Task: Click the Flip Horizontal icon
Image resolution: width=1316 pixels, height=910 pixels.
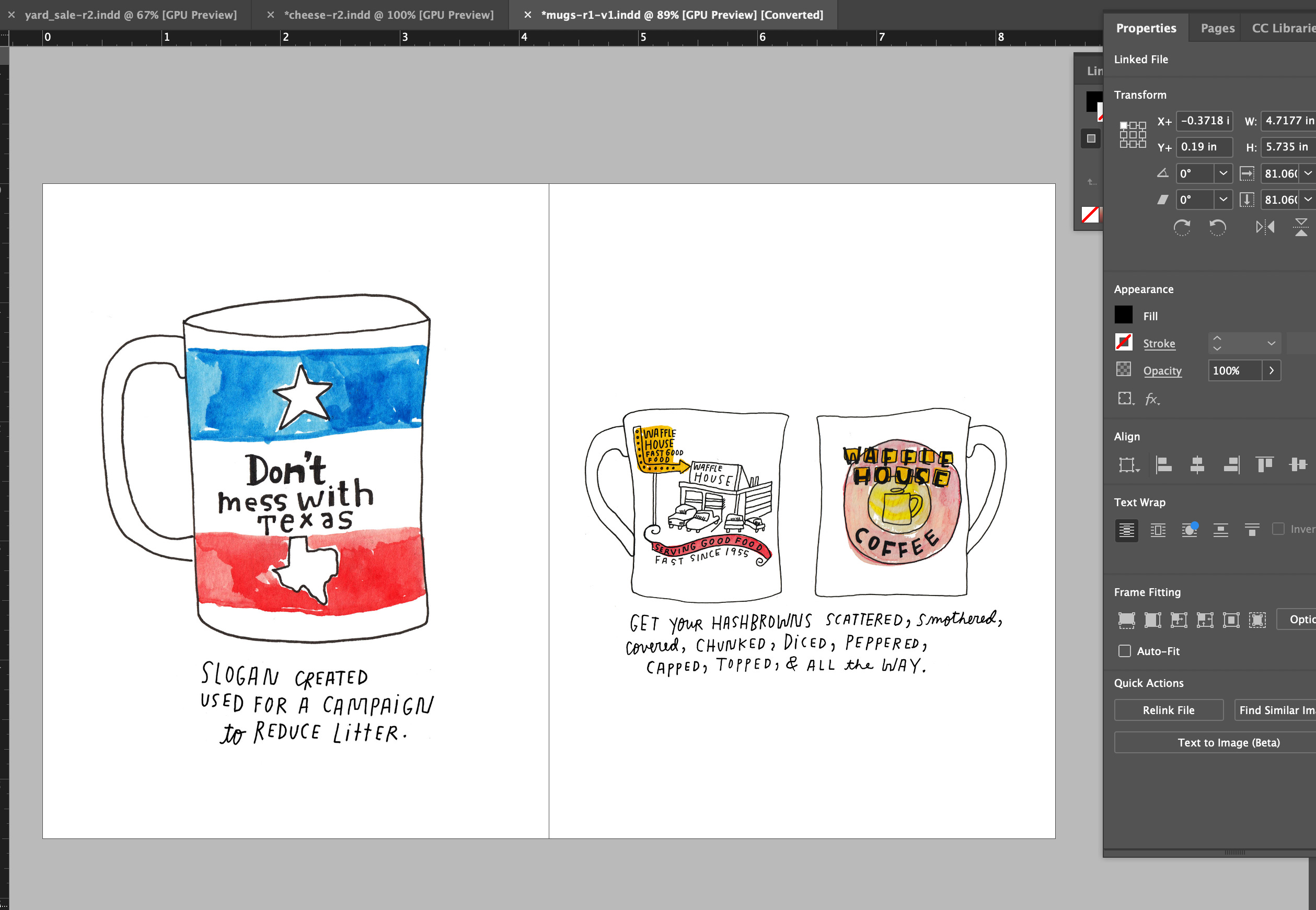Action: click(1265, 228)
